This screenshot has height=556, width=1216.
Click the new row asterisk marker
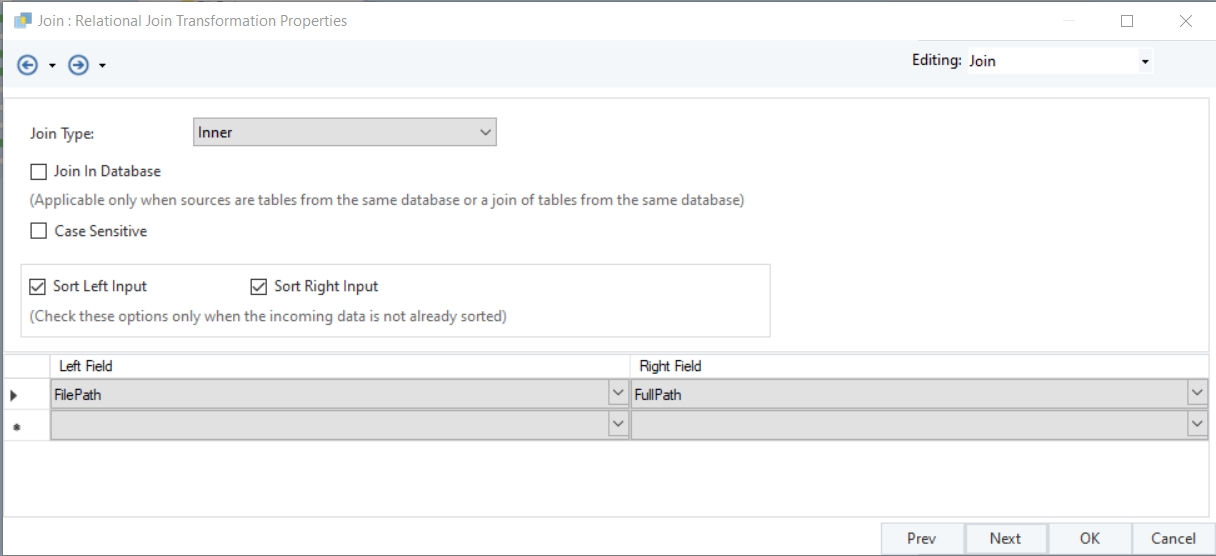[x=13, y=426]
